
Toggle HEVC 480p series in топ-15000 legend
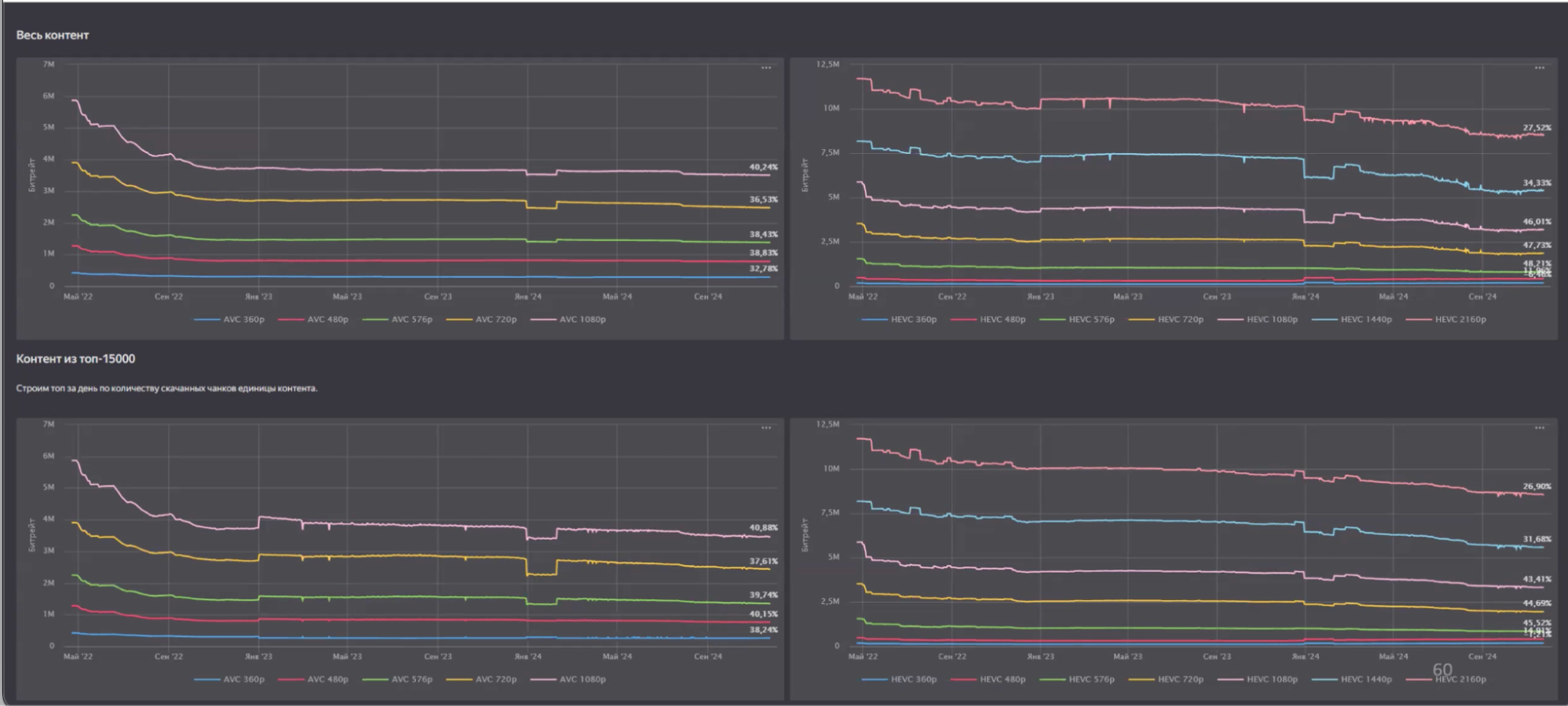988,679
